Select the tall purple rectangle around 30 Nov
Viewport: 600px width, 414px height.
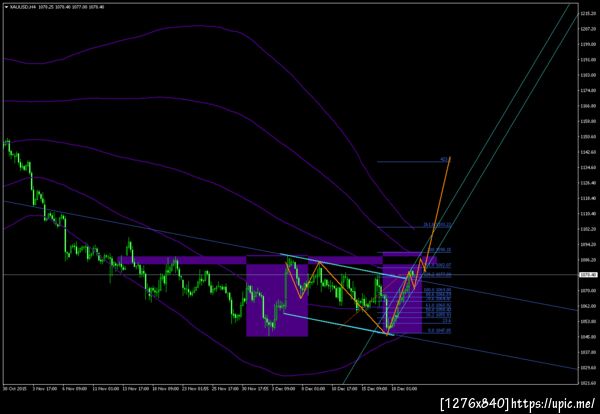tap(277, 295)
